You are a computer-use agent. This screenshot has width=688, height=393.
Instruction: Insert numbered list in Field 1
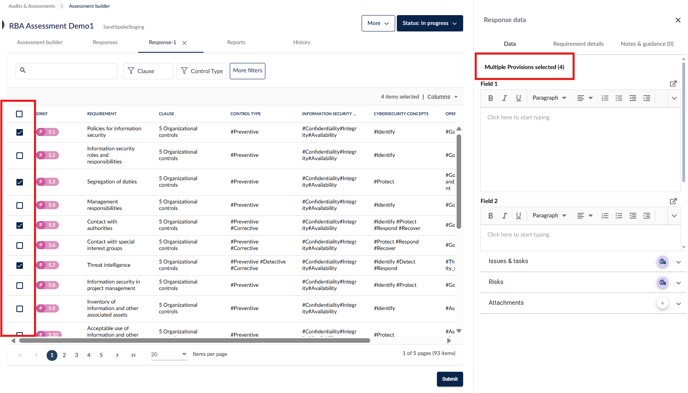[605, 98]
